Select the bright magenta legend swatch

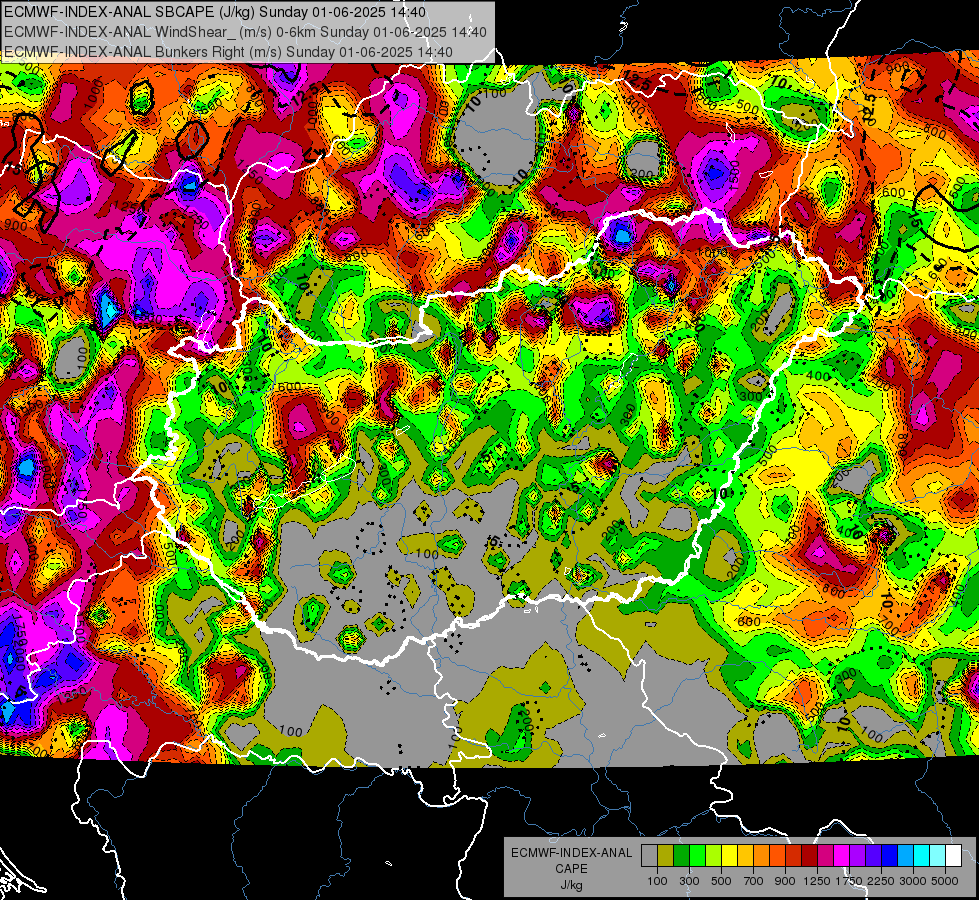tap(841, 856)
